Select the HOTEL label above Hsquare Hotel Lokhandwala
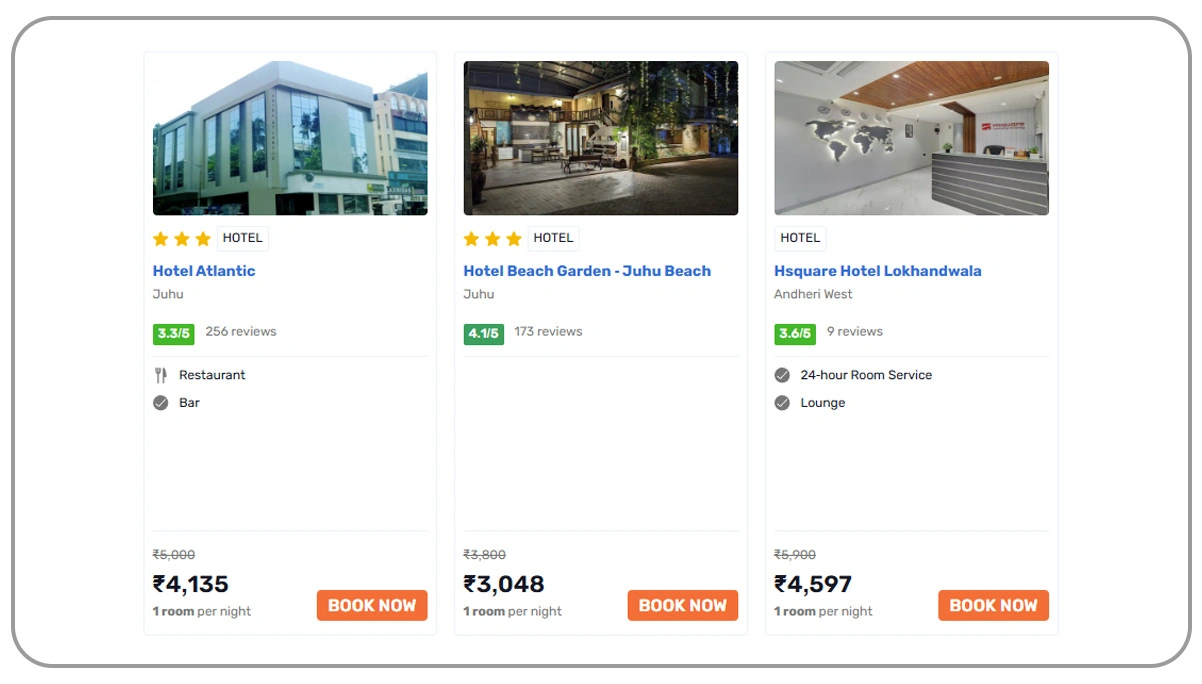Image resolution: width=1202 pixels, height=684 pixels. point(800,237)
